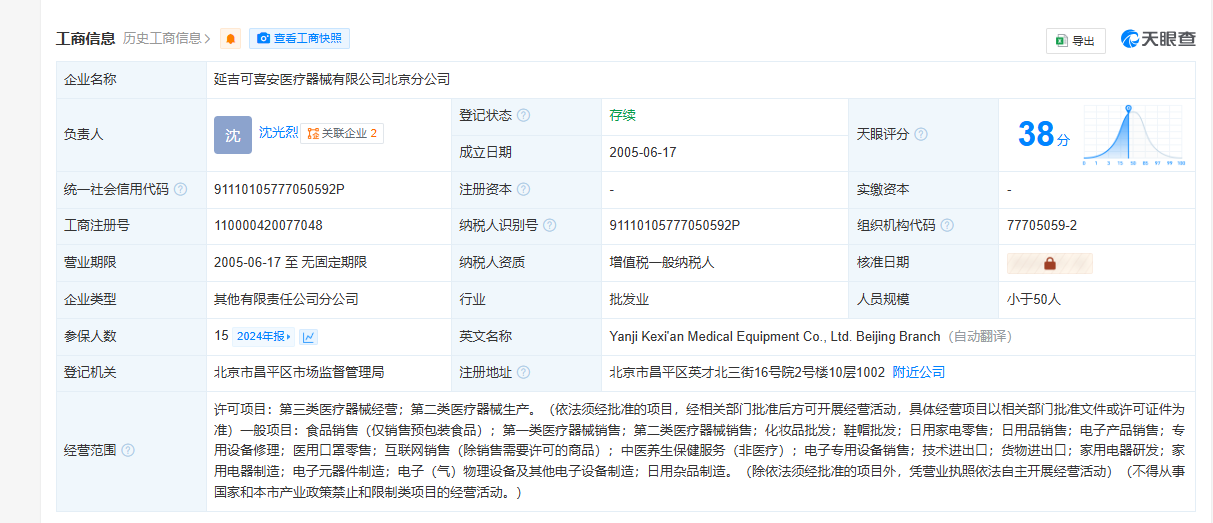Click 批发业 industry value
Screen dimensions: 1213x523
coord(629,299)
